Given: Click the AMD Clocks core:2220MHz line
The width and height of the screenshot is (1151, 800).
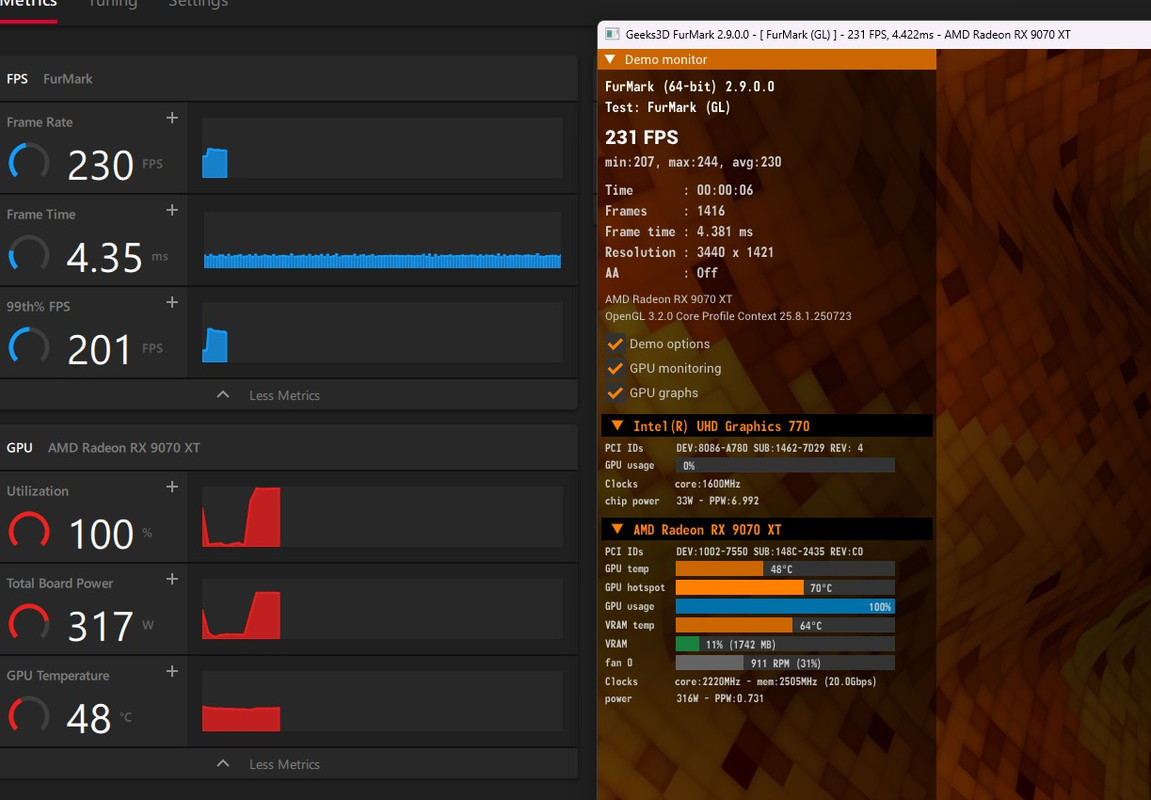Looking at the screenshot, I should [x=741, y=681].
